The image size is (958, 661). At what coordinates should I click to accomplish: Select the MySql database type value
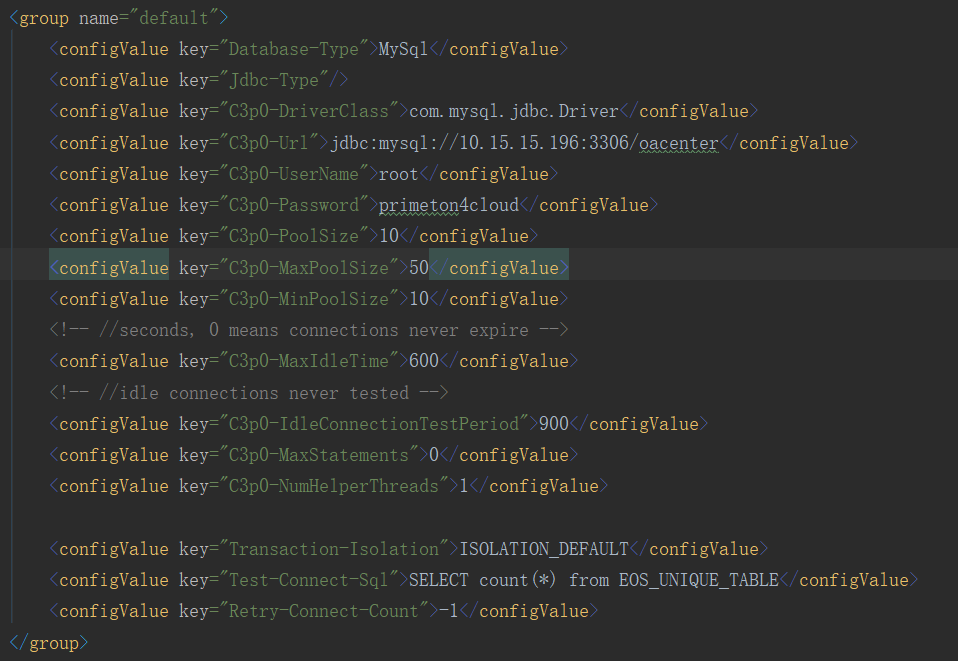tap(403, 49)
